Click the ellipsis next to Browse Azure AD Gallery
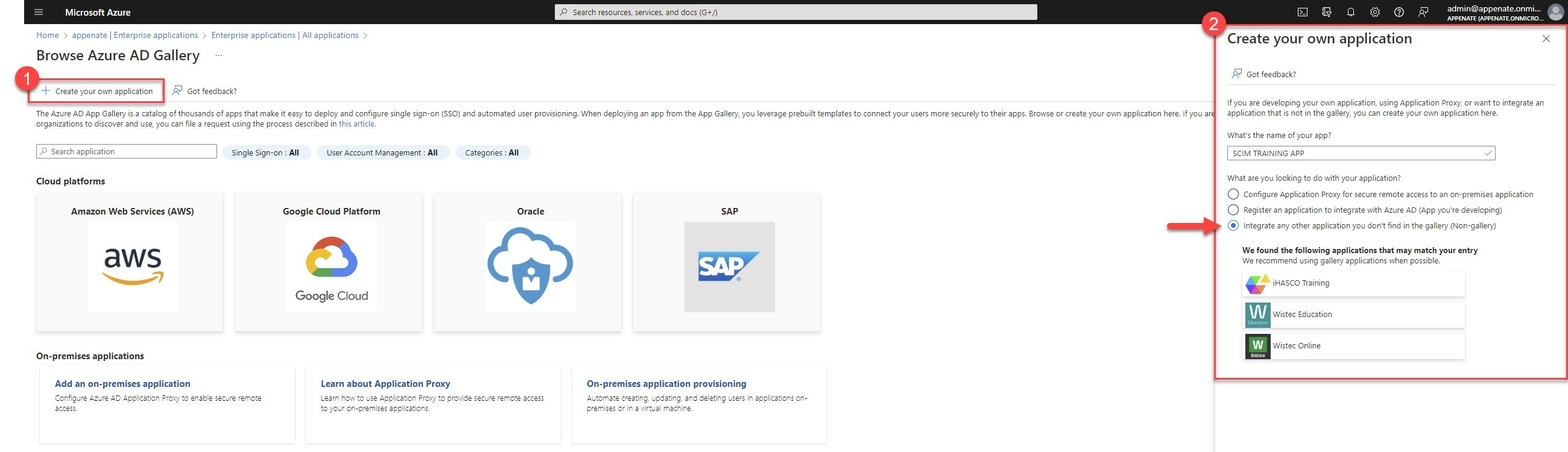 pos(219,55)
